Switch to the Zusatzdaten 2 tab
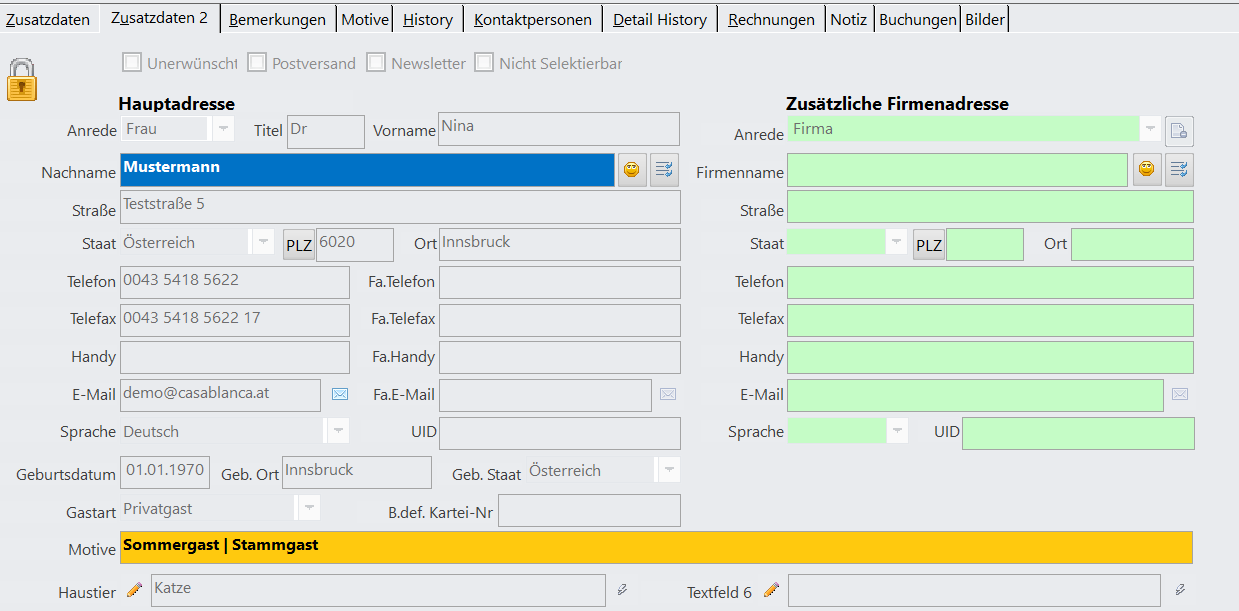This screenshot has width=1239, height=611. pyautogui.click(x=160, y=18)
